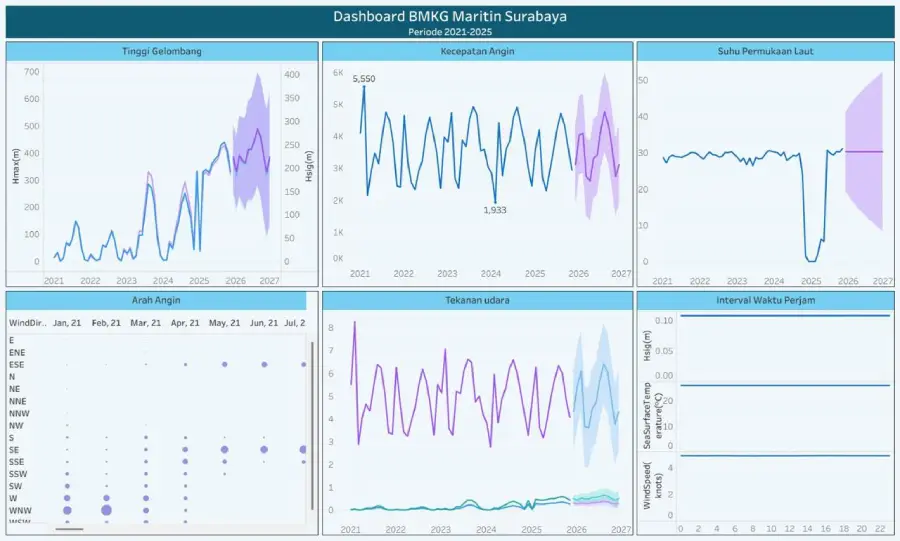Select the ENE wind direction row label

(17, 352)
